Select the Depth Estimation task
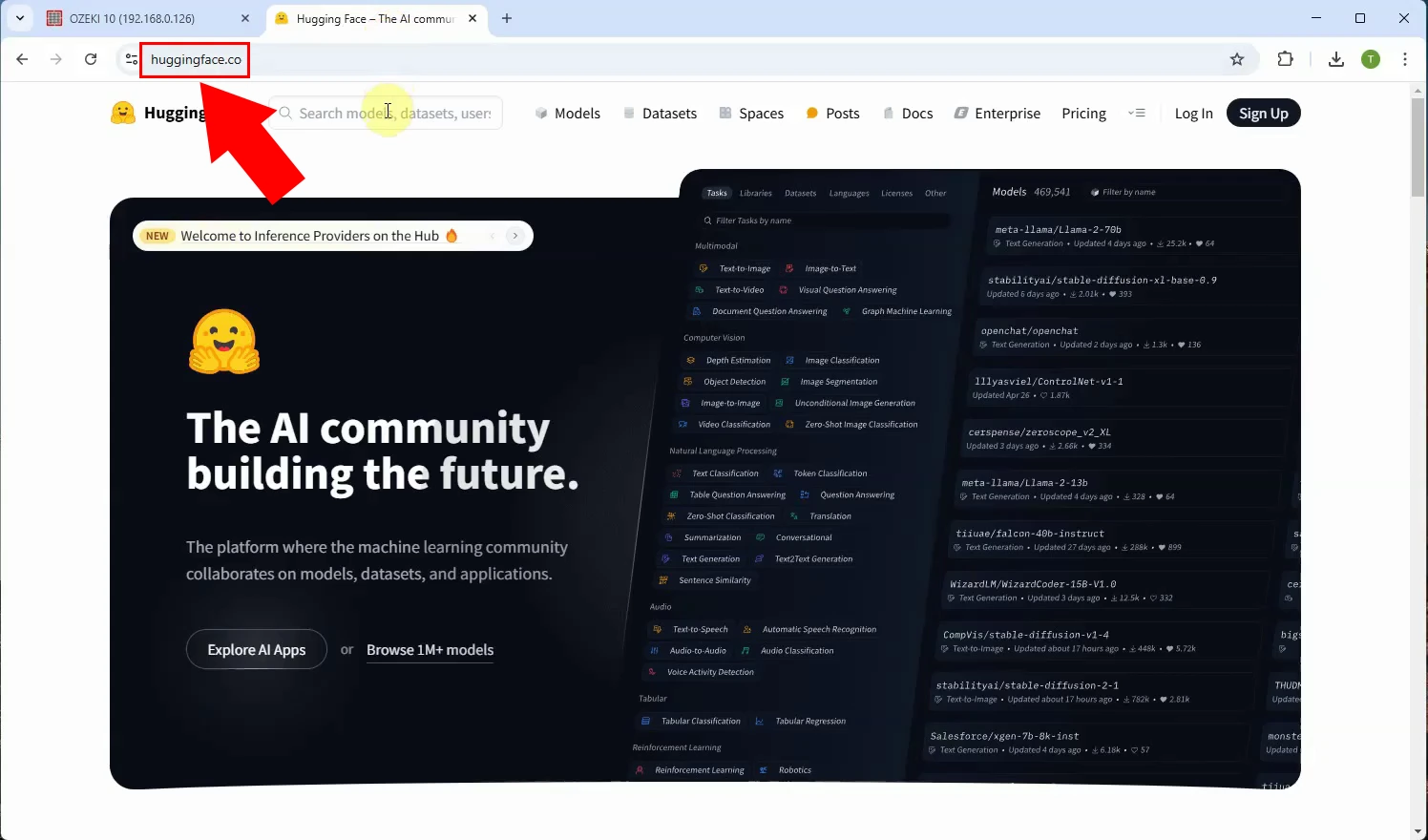Screen dimensions: 1428x840 [x=729, y=360]
